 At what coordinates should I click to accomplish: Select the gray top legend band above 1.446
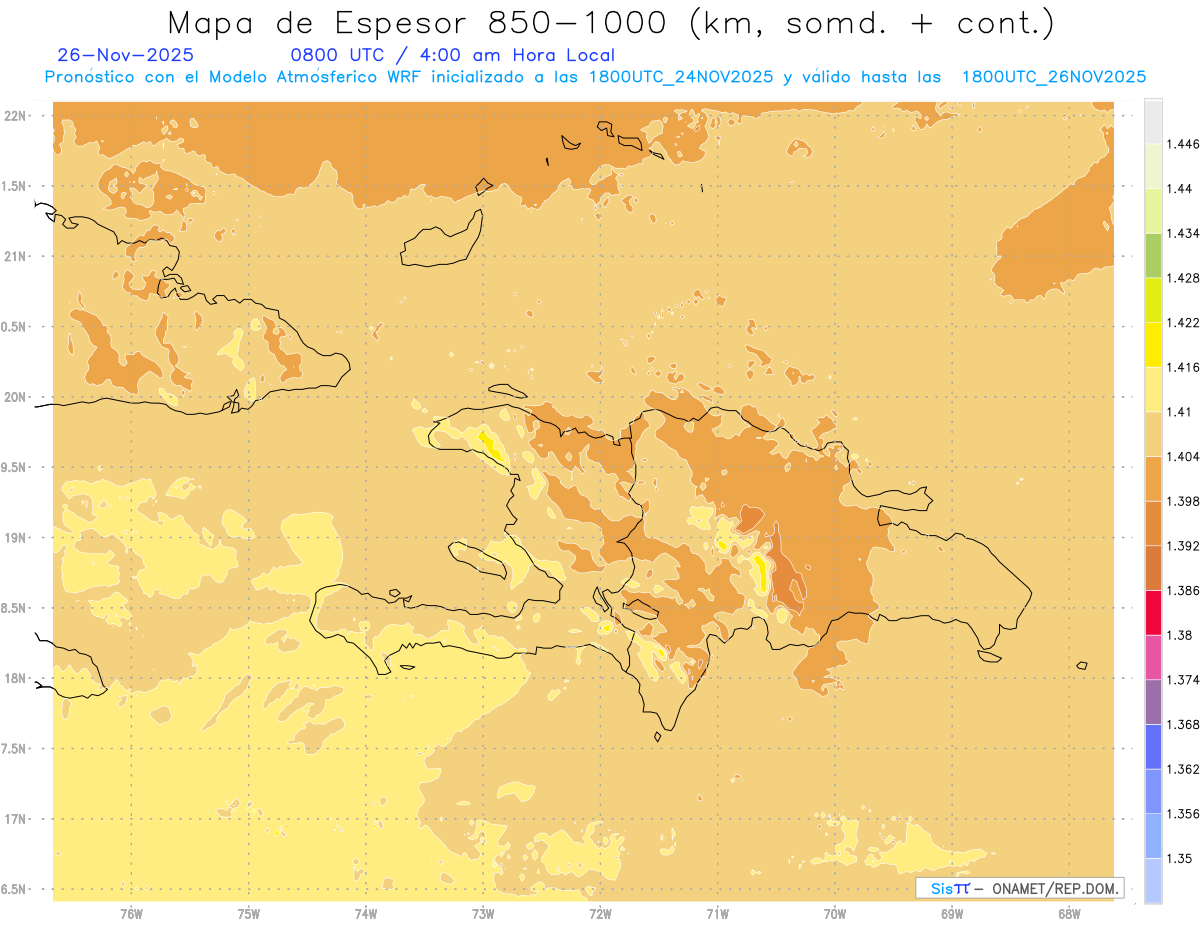click(x=1153, y=122)
